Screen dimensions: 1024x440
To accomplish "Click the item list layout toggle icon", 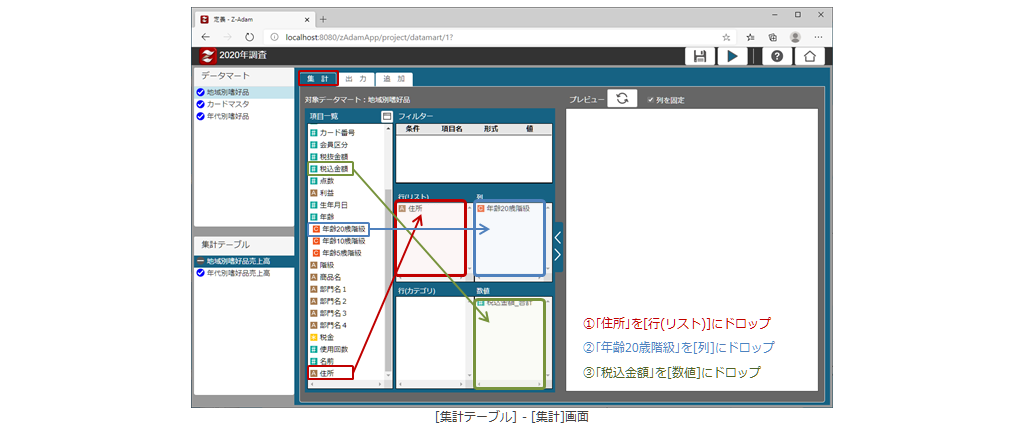I will [386, 116].
